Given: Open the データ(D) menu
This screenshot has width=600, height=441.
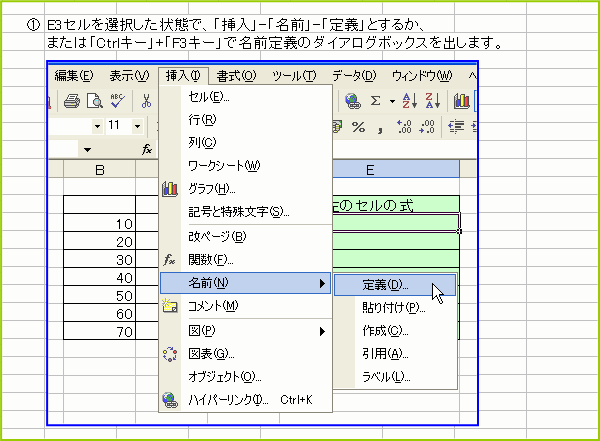Looking at the screenshot, I should pyautogui.click(x=354, y=76).
